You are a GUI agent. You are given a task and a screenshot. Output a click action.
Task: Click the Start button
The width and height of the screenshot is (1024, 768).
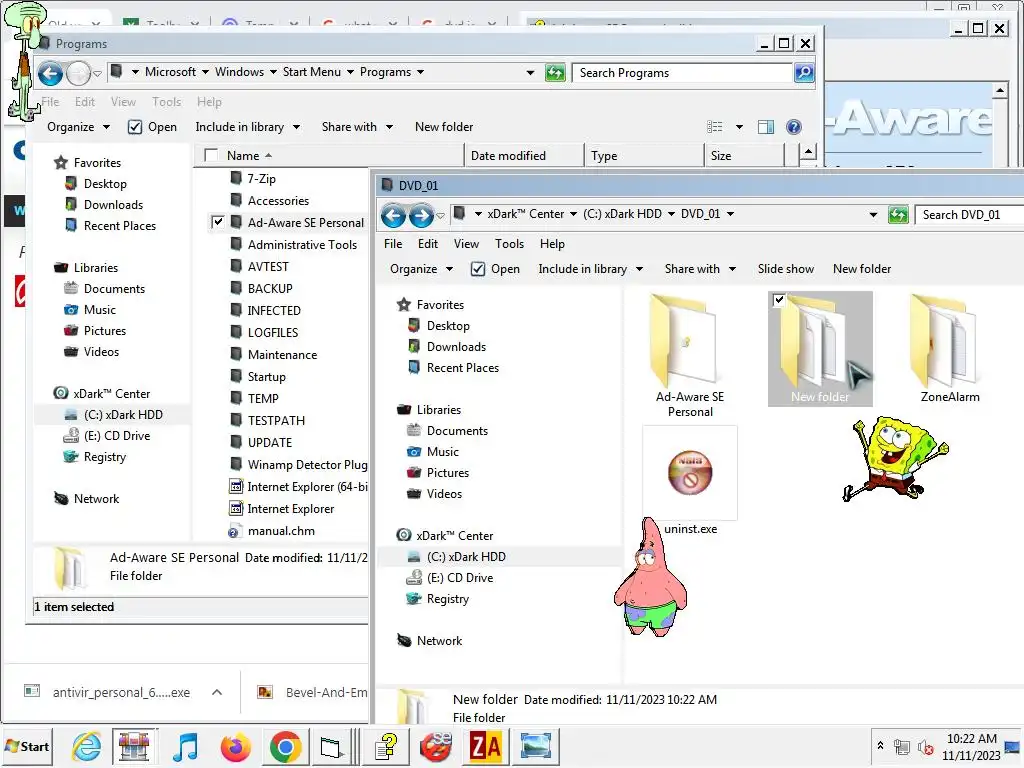(27, 746)
